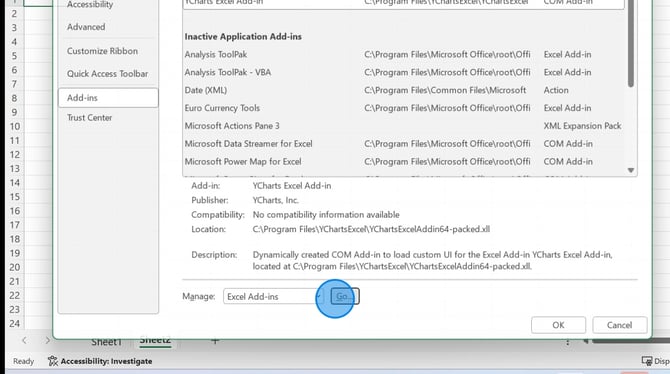Click the add-in list scroll down arrow
Viewport: 670px width, 374px height.
pyautogui.click(x=631, y=170)
